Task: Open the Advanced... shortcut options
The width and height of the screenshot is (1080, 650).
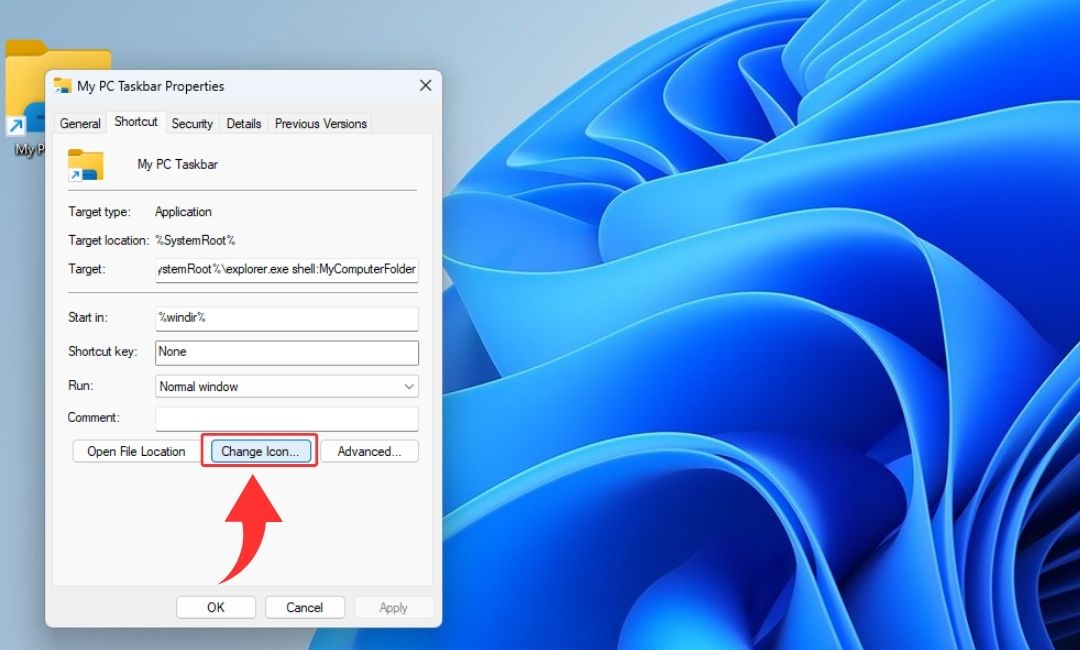Action: tap(369, 452)
